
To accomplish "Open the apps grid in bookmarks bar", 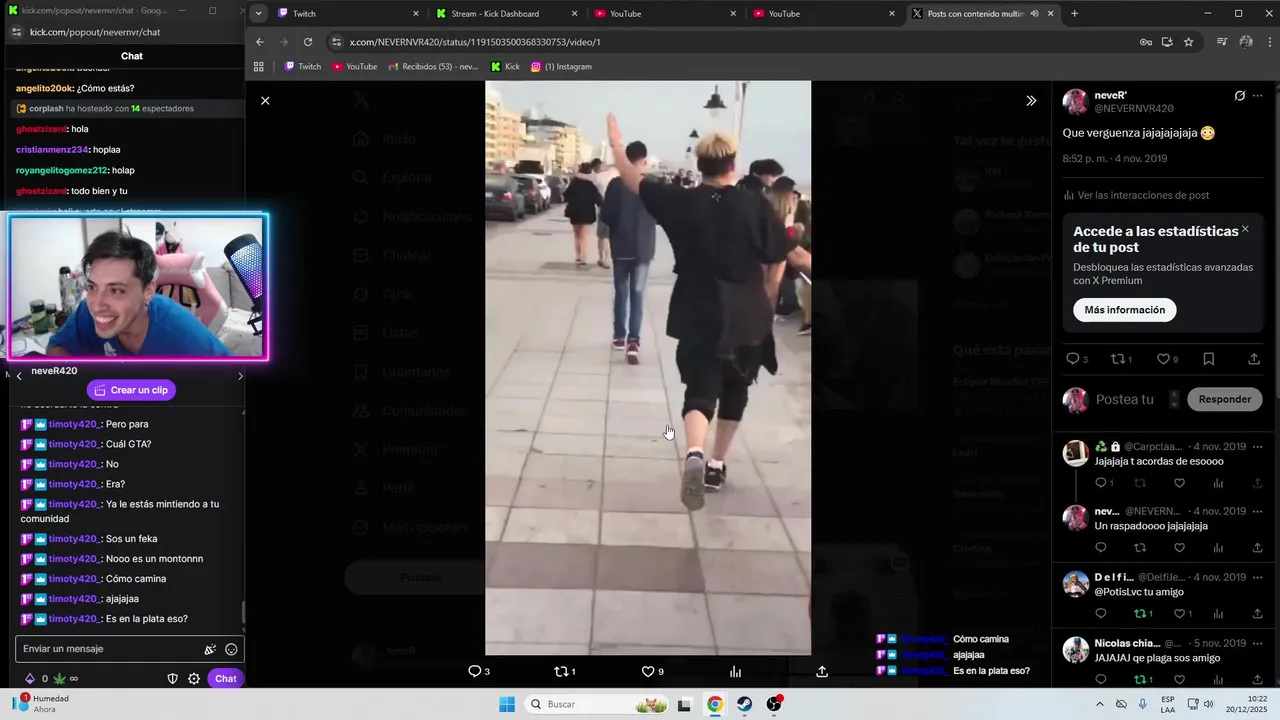I will 259,67.
